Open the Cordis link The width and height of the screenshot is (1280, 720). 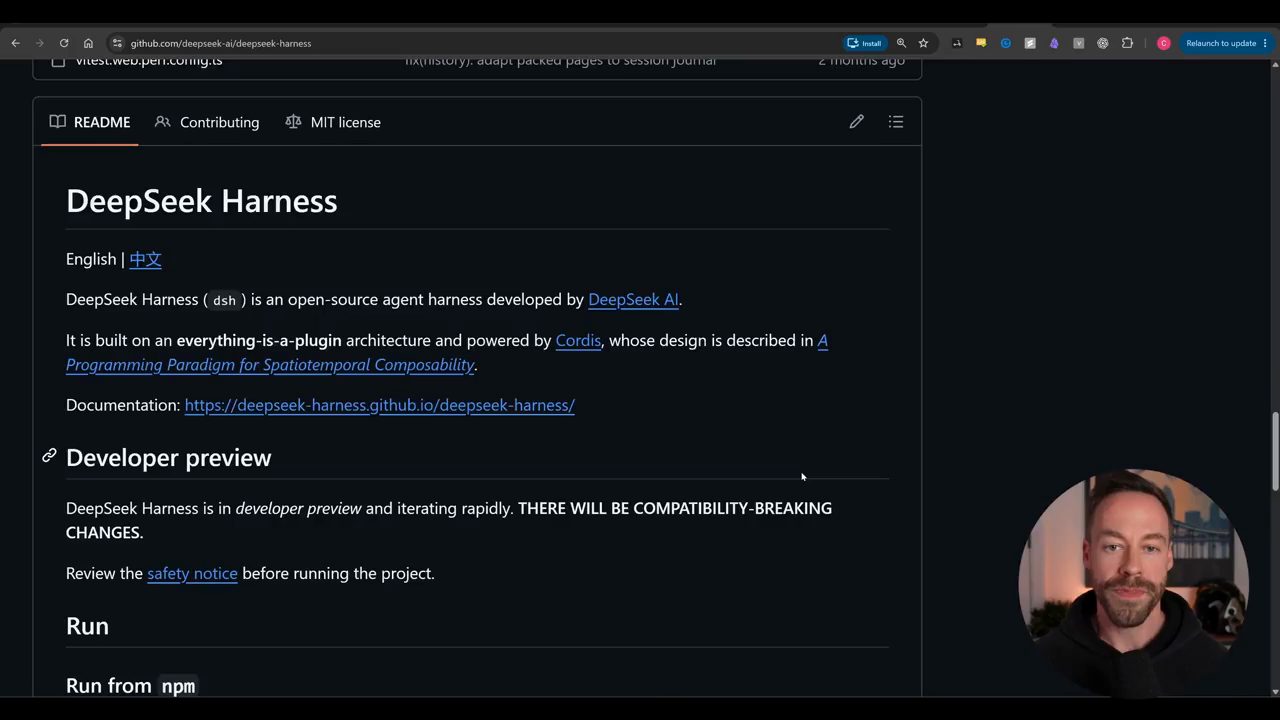pyautogui.click(x=578, y=340)
